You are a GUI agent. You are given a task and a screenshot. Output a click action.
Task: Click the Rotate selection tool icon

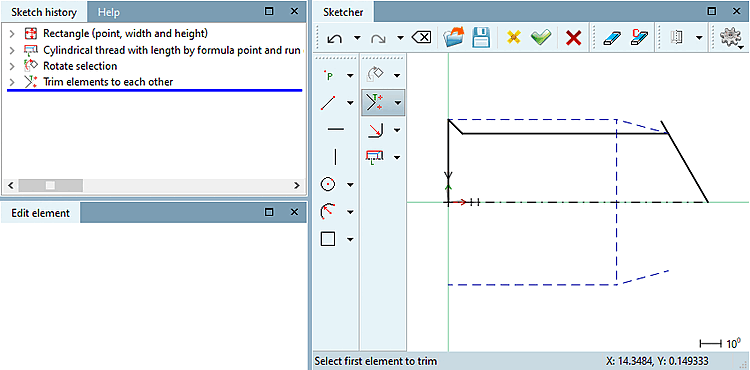coord(375,75)
